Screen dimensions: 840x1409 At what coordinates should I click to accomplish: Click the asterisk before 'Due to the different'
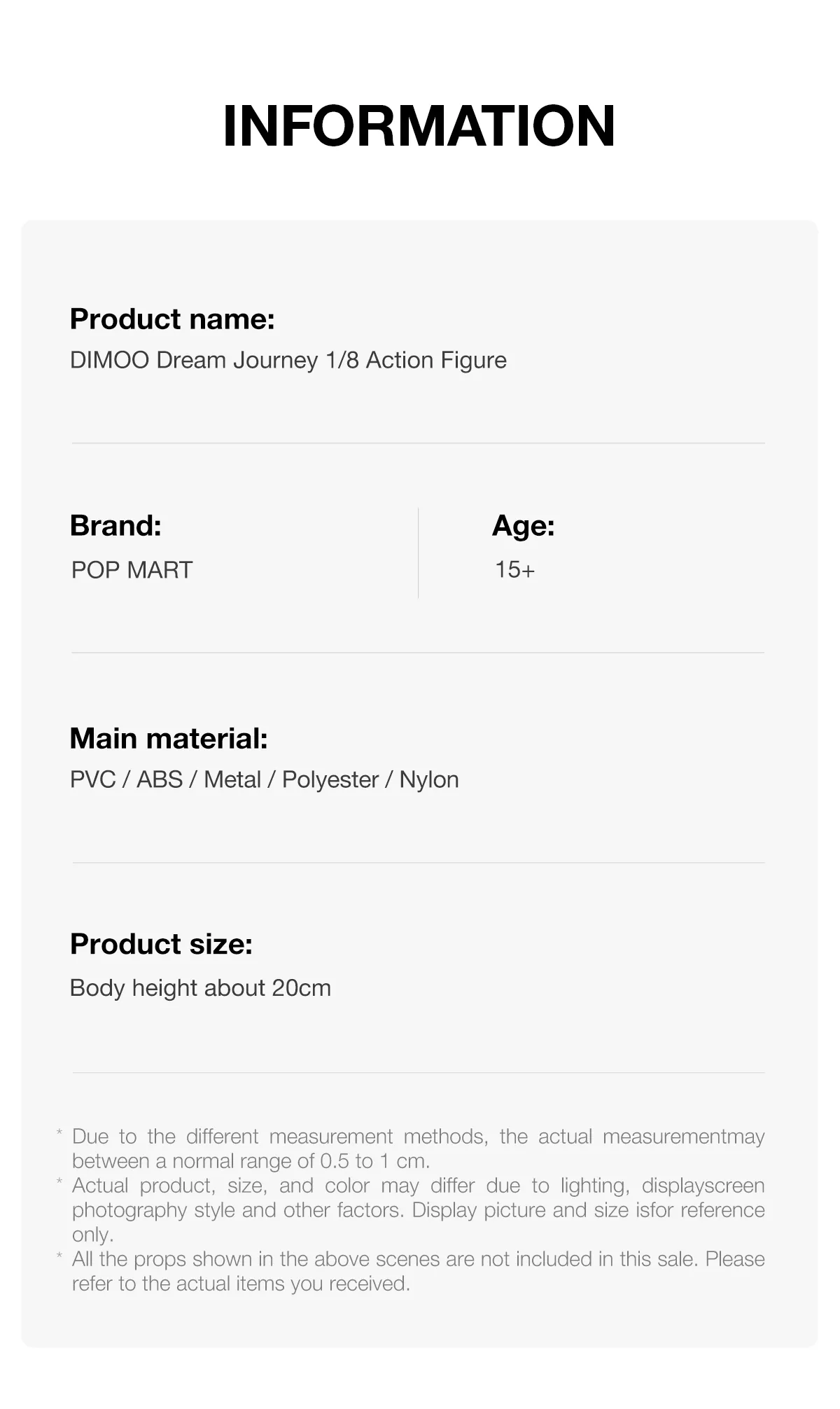[59, 1133]
